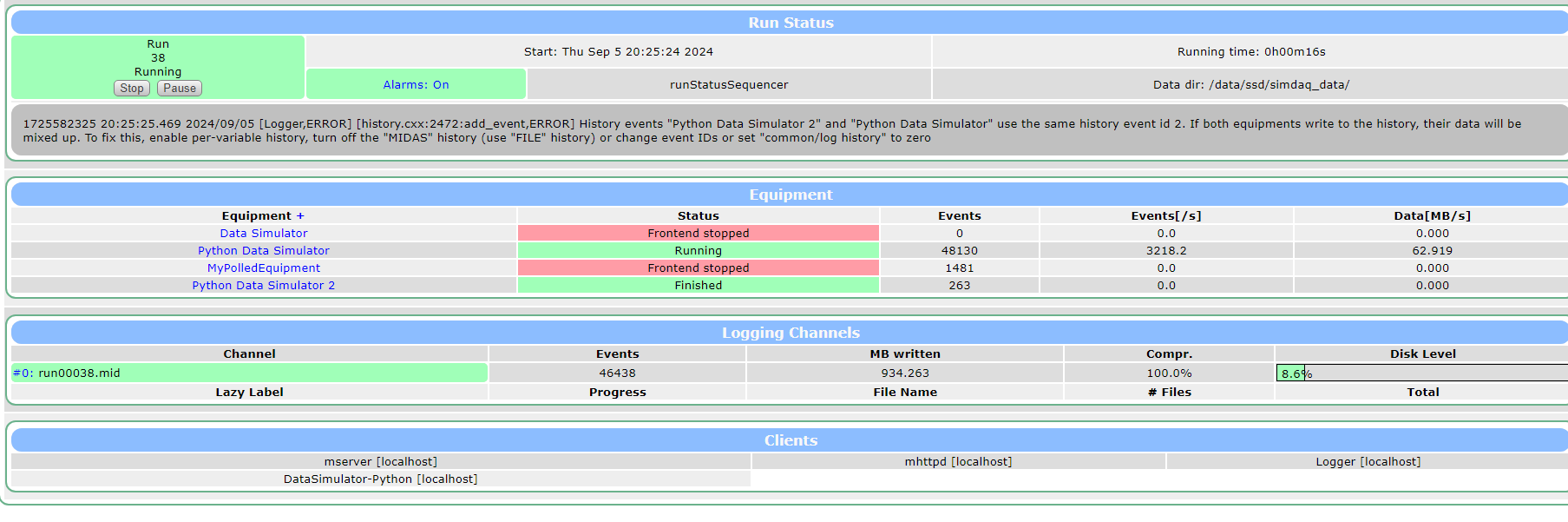
Task: Open the Python Data Simulator 2 link
Action: tap(264, 285)
